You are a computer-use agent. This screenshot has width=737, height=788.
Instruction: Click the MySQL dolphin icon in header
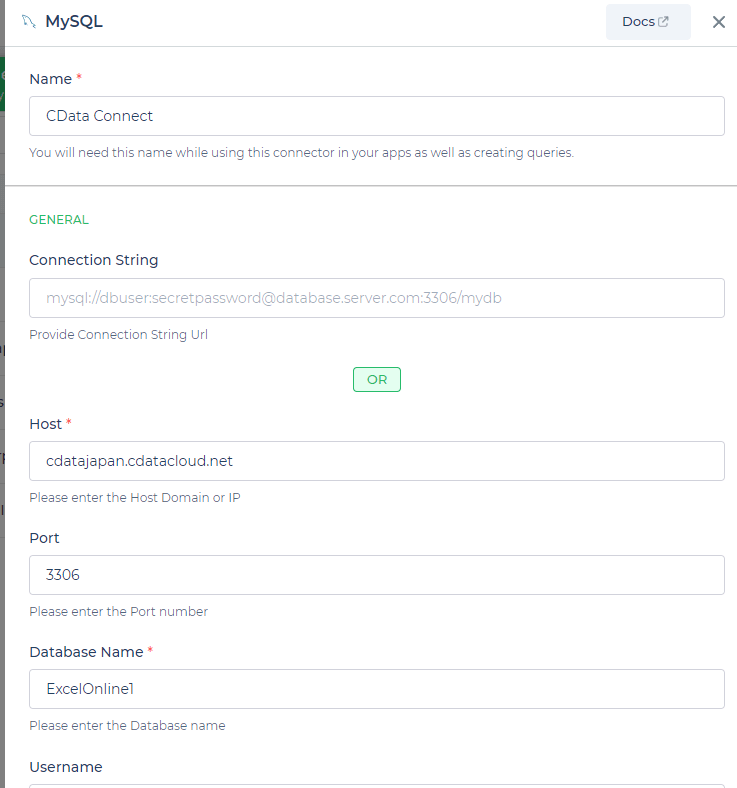(28, 22)
